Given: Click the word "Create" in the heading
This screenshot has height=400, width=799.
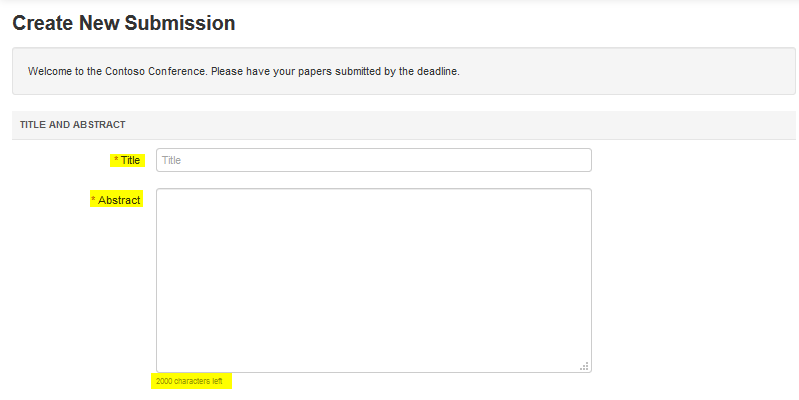Looking at the screenshot, I should (42, 23).
